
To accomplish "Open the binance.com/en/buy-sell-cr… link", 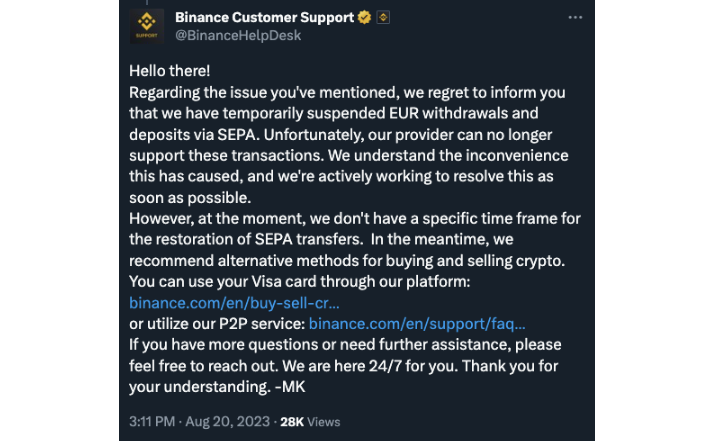I will pyautogui.click(x=234, y=301).
